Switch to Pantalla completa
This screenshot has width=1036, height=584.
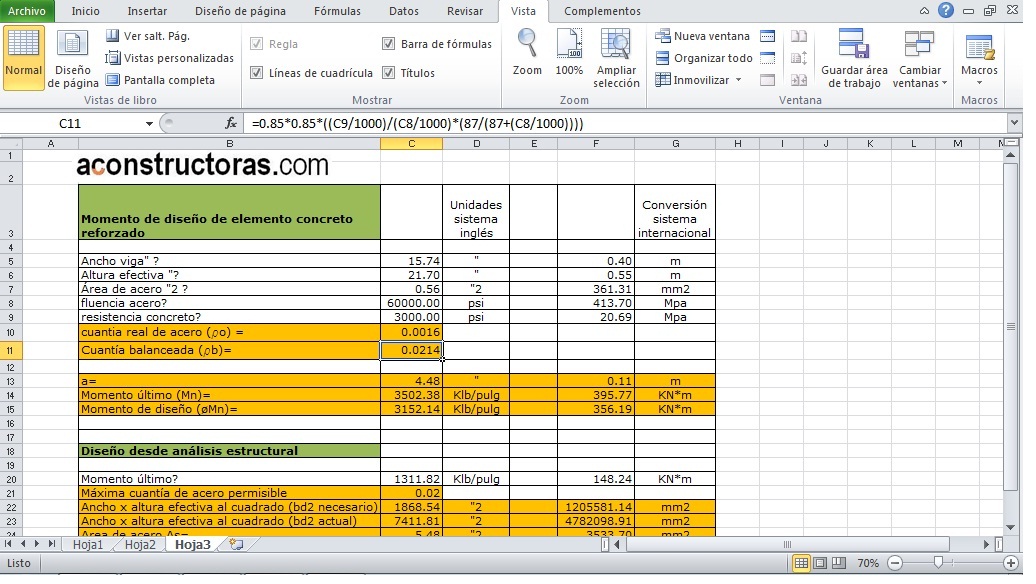pos(161,80)
